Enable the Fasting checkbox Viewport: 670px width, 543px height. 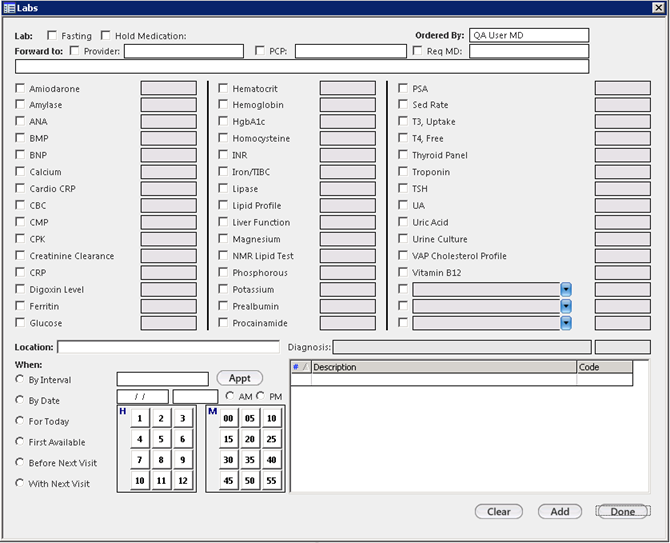[x=52, y=36]
